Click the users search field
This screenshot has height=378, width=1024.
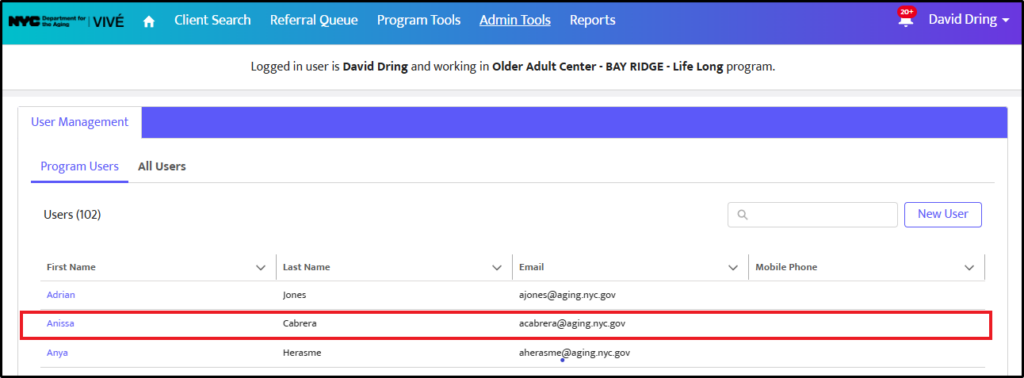(x=812, y=215)
